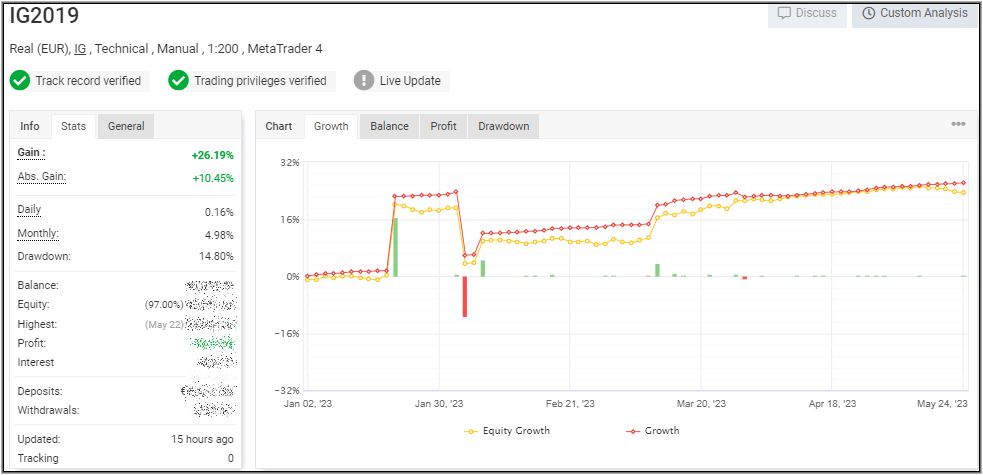Click the Gain stat label
The height and width of the screenshot is (475, 983).
[x=32, y=153]
